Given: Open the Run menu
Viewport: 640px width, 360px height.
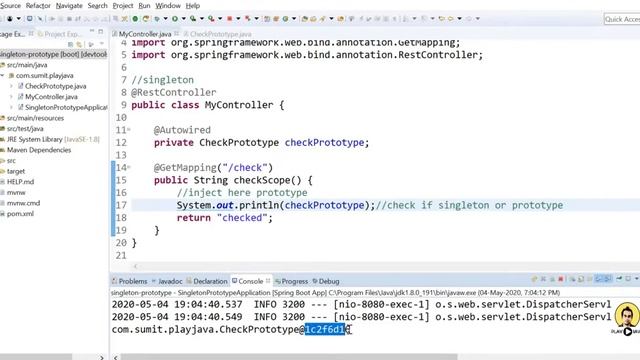Looking at the screenshot, I should pos(144,6).
